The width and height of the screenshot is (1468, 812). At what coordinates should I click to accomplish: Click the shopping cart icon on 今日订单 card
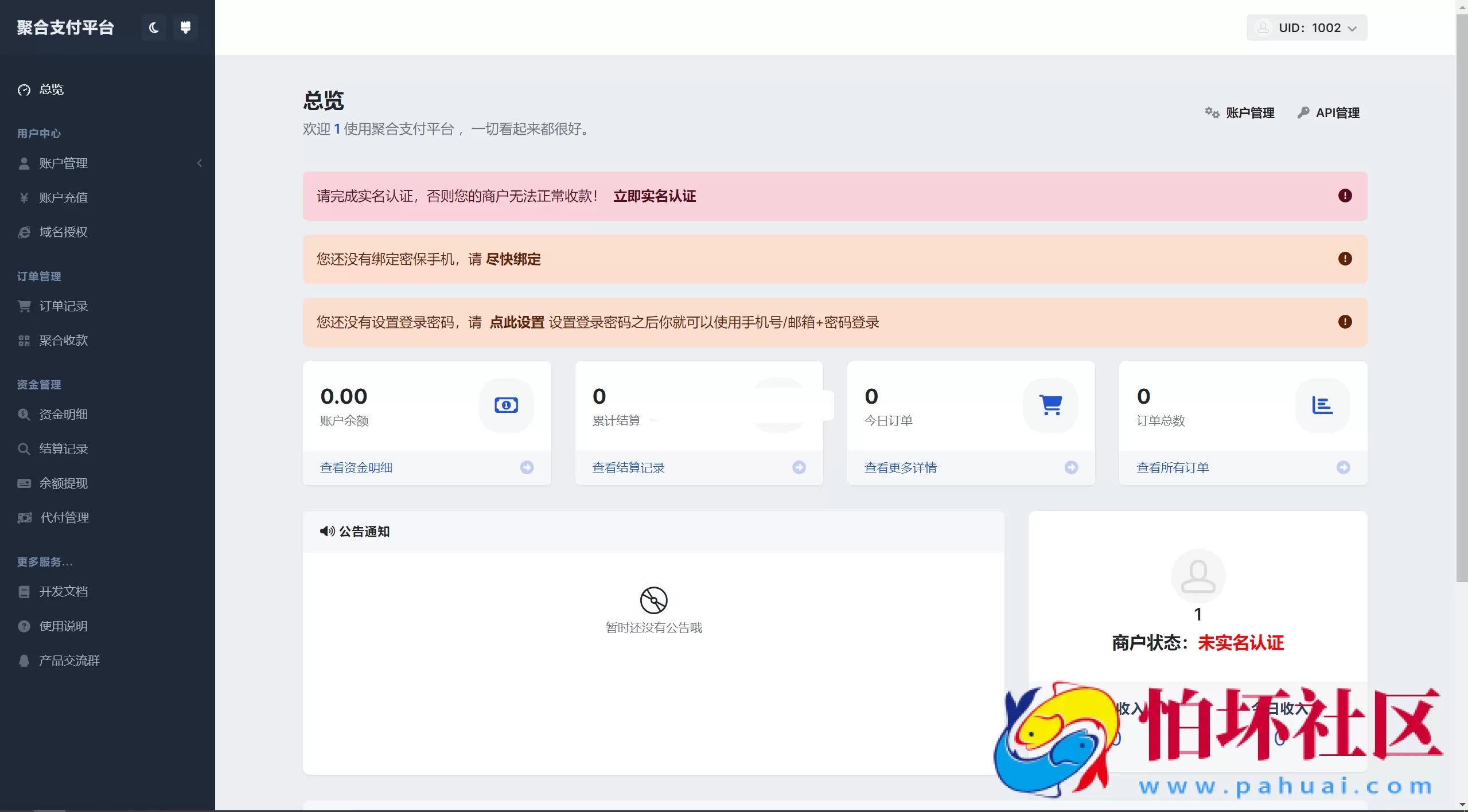pos(1050,405)
